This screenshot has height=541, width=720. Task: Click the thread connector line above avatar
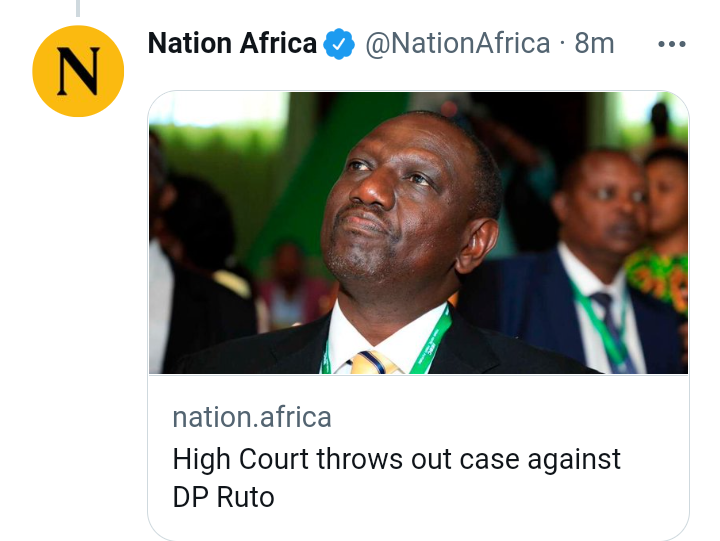(x=78, y=8)
